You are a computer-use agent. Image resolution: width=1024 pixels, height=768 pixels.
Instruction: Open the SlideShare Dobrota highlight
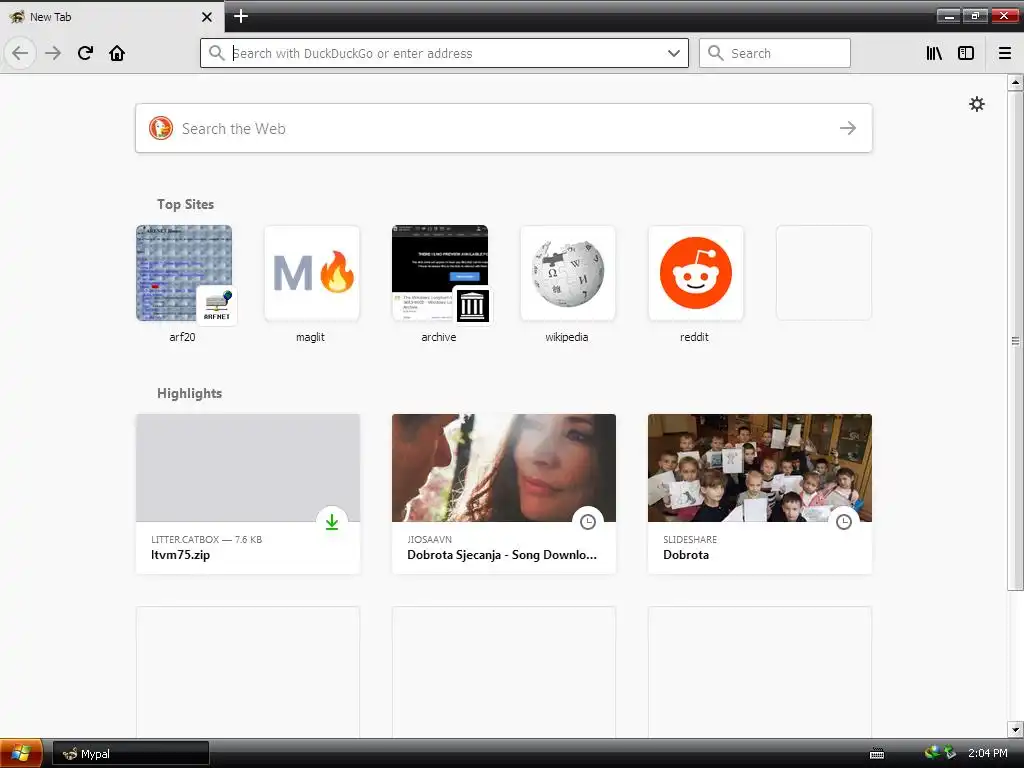pos(760,494)
